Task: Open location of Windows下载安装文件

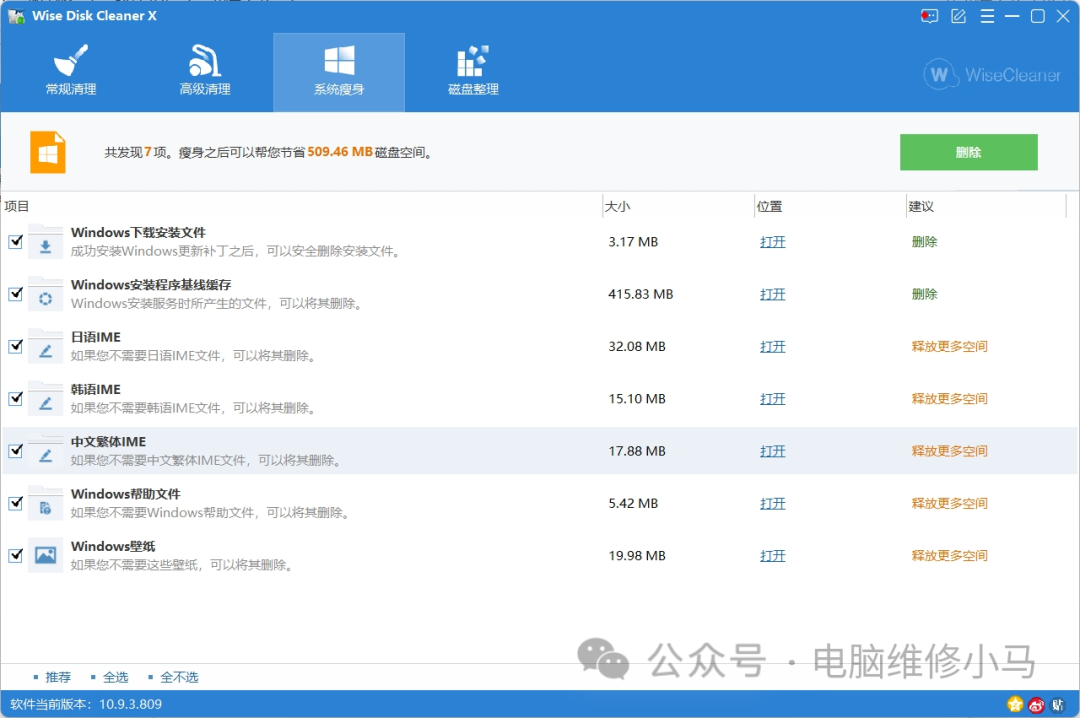Action: click(773, 242)
